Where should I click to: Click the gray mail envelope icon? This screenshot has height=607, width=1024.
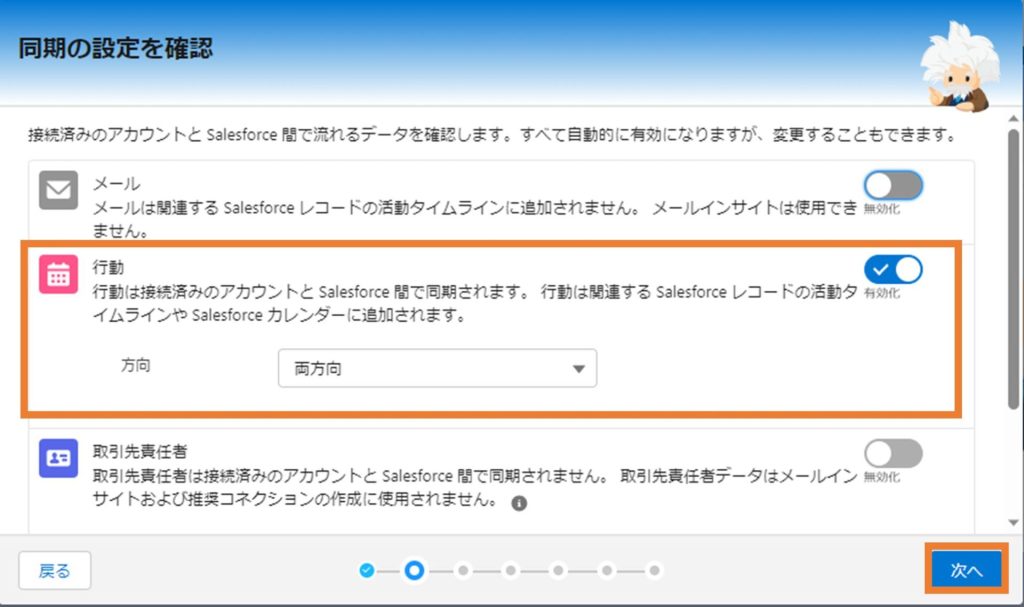[58, 189]
